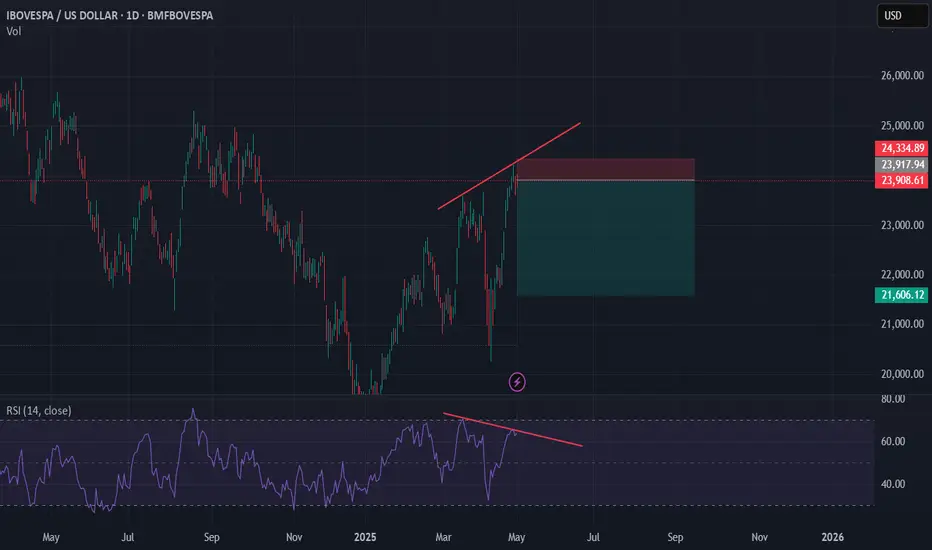Click the gray current price label 23,917.94
Screen dimensions: 932x550
pyautogui.click(x=901, y=165)
